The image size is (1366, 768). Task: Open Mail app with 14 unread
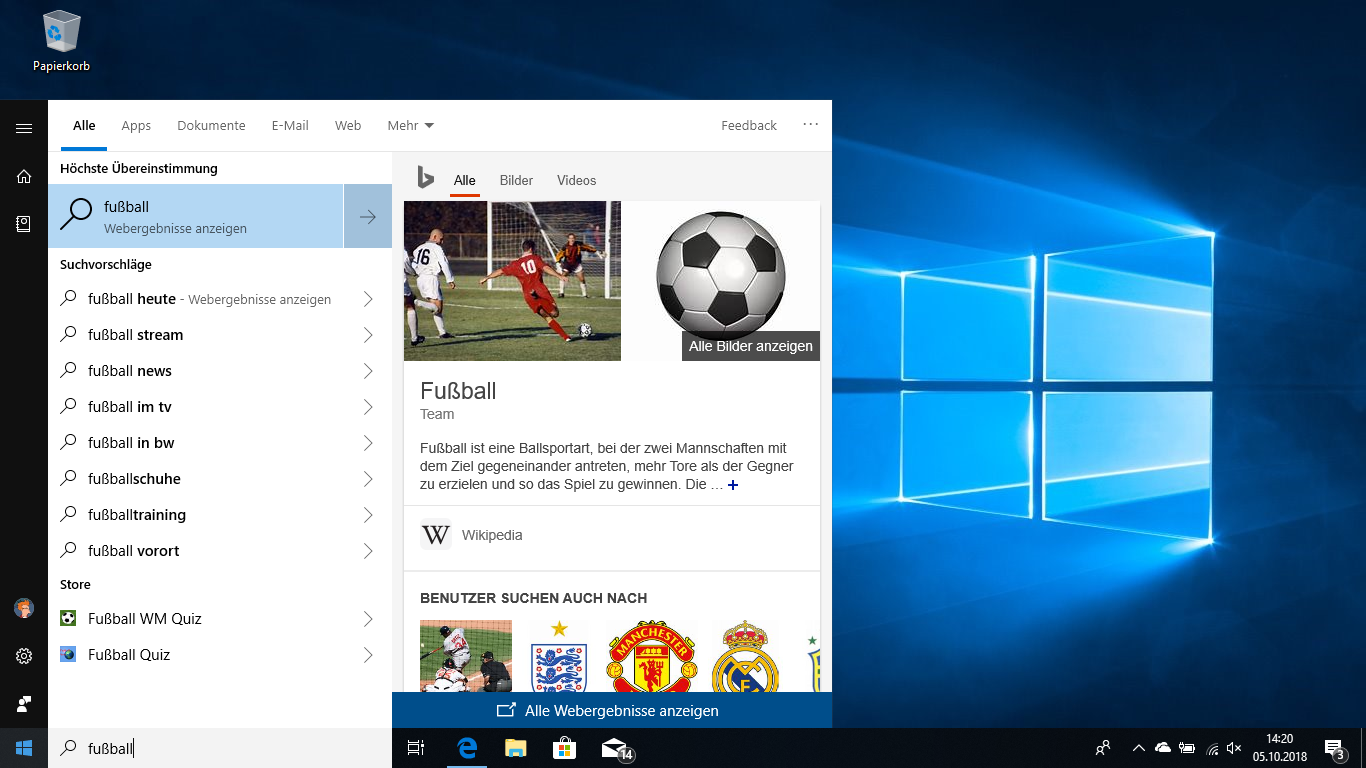click(615, 748)
